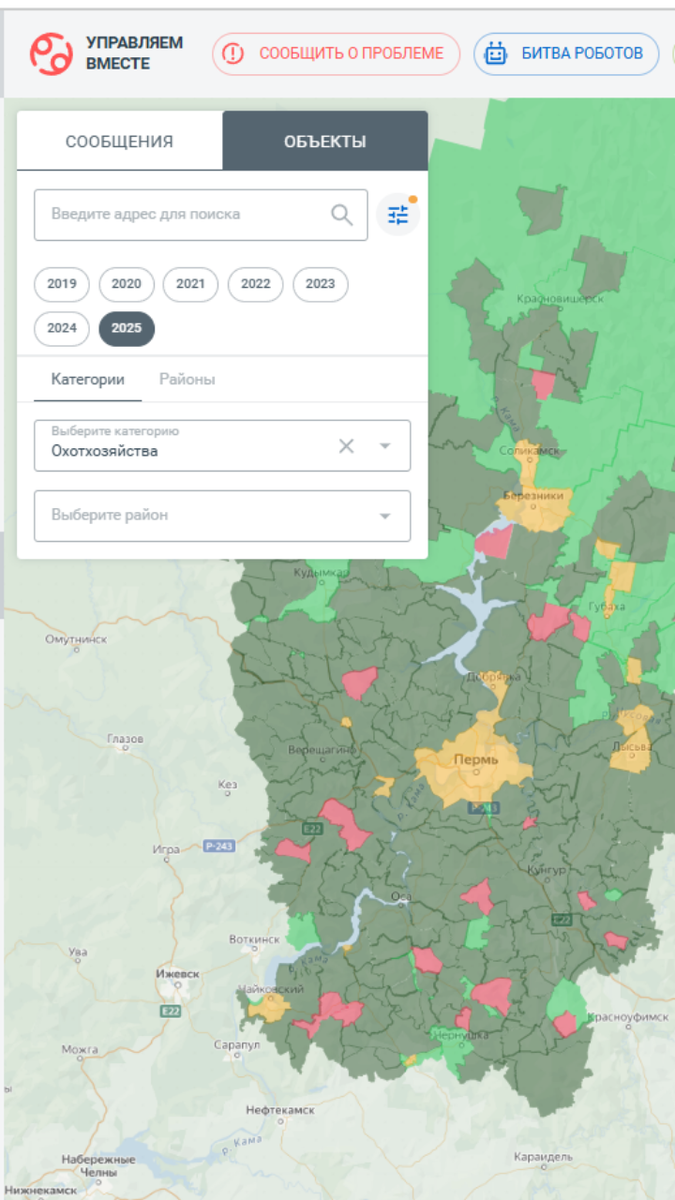Click the Омутнинск city label
Viewport: 675px width, 1200px height.
click(76, 638)
